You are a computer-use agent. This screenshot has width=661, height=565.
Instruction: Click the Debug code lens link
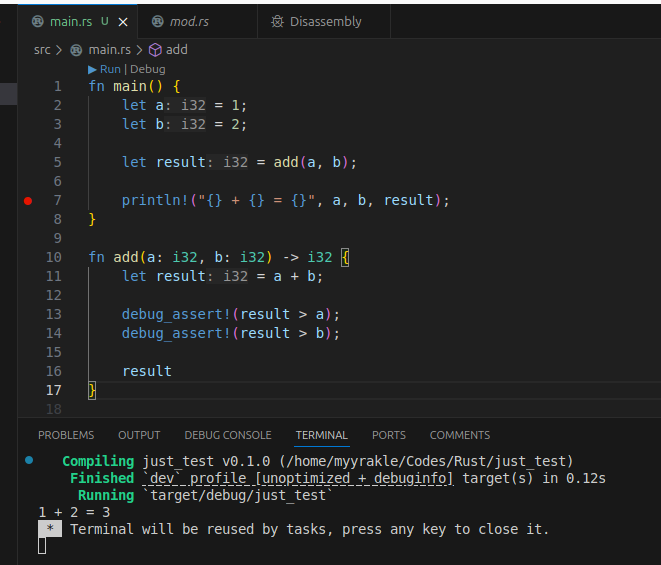pos(148,69)
